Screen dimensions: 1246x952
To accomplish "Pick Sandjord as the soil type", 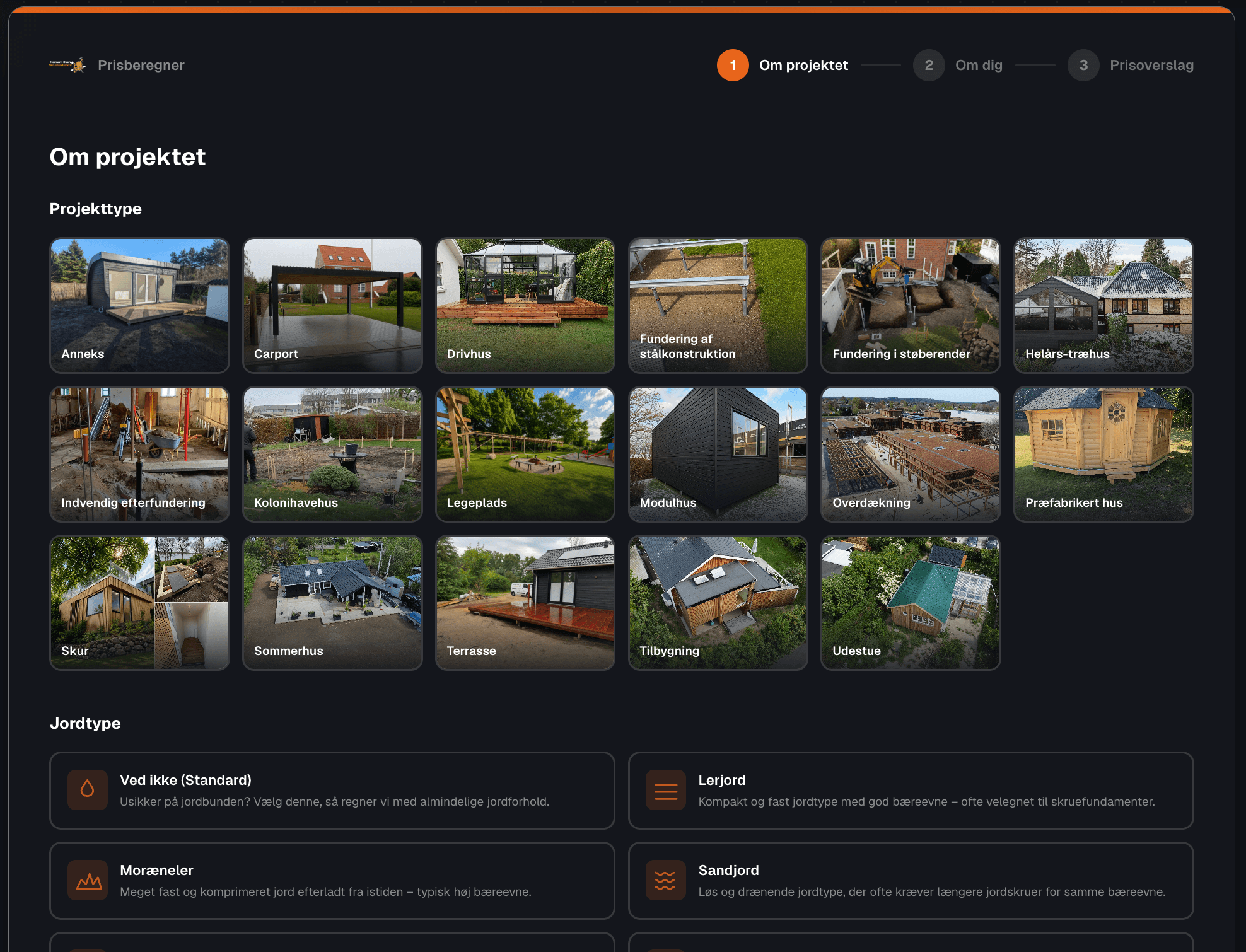I will 911,880.
